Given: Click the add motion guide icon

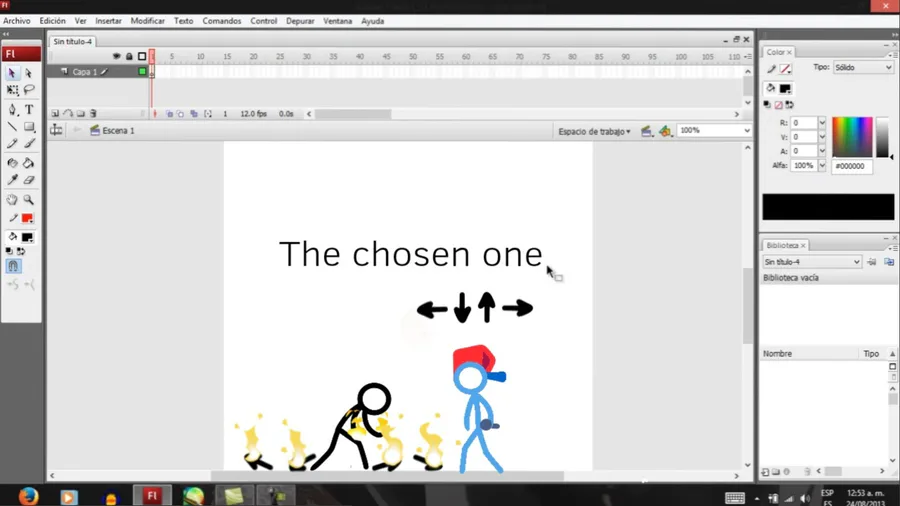Looking at the screenshot, I should pyautogui.click(x=68, y=114).
